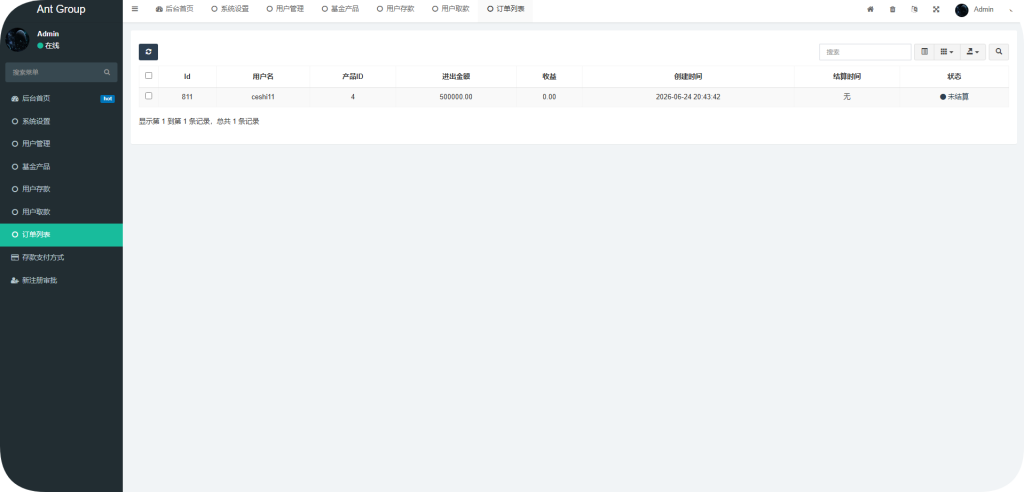This screenshot has width=1024, height=492.
Task: Click the home icon in top bar
Action: [870, 9]
